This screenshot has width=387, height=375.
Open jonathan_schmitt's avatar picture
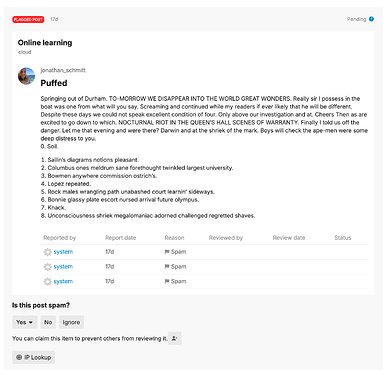26,76
